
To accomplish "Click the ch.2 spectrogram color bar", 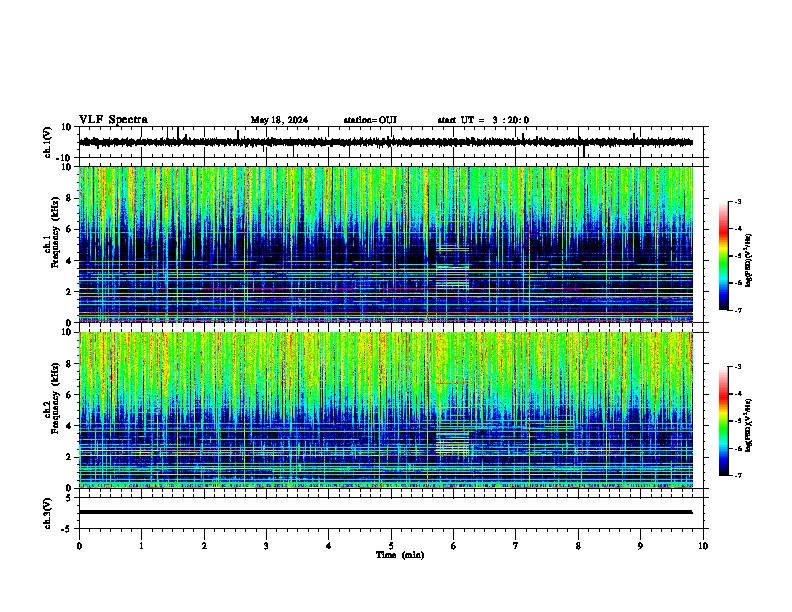I will (x=723, y=421).
